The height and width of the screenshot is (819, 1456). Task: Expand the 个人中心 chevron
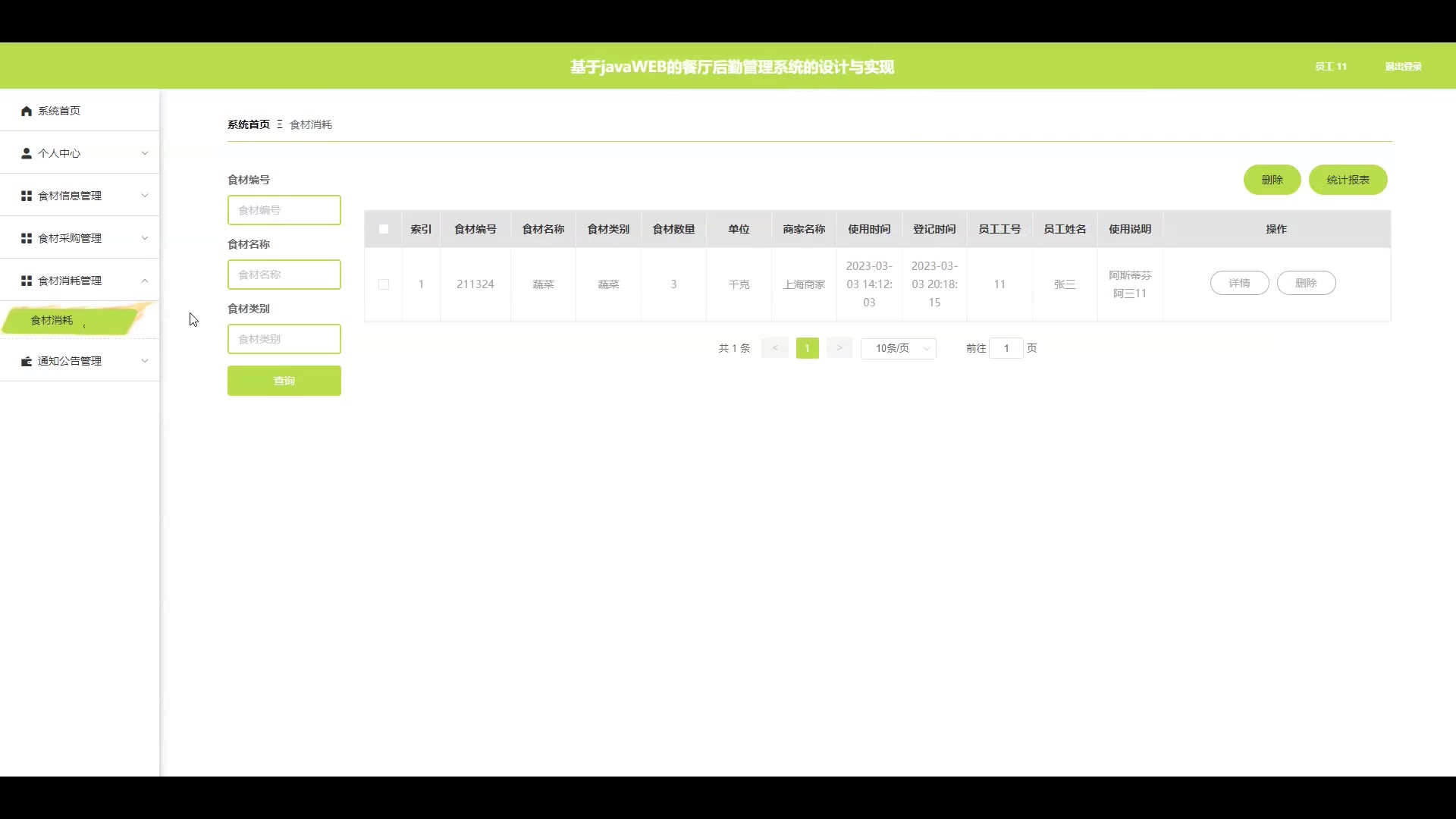[x=145, y=153]
